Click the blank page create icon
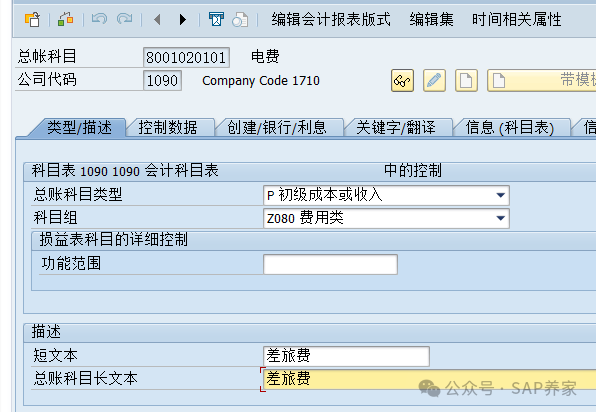The width and height of the screenshot is (596, 412). click(466, 81)
